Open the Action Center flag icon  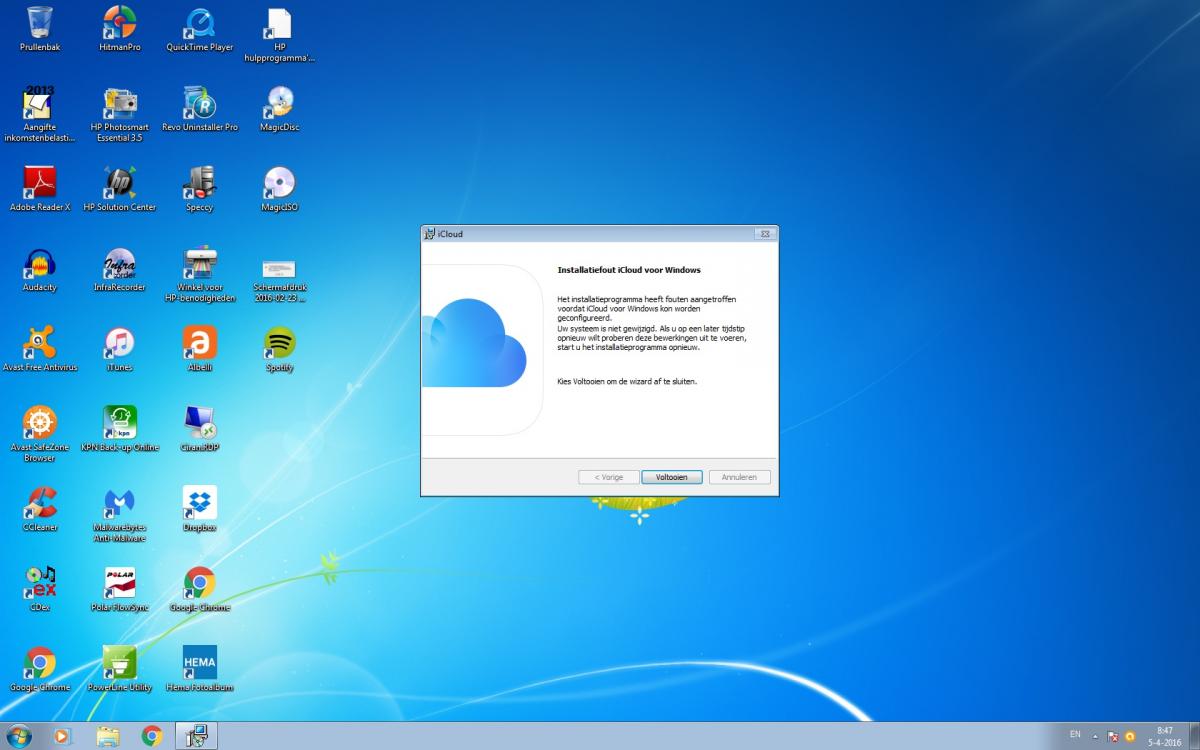click(1113, 736)
